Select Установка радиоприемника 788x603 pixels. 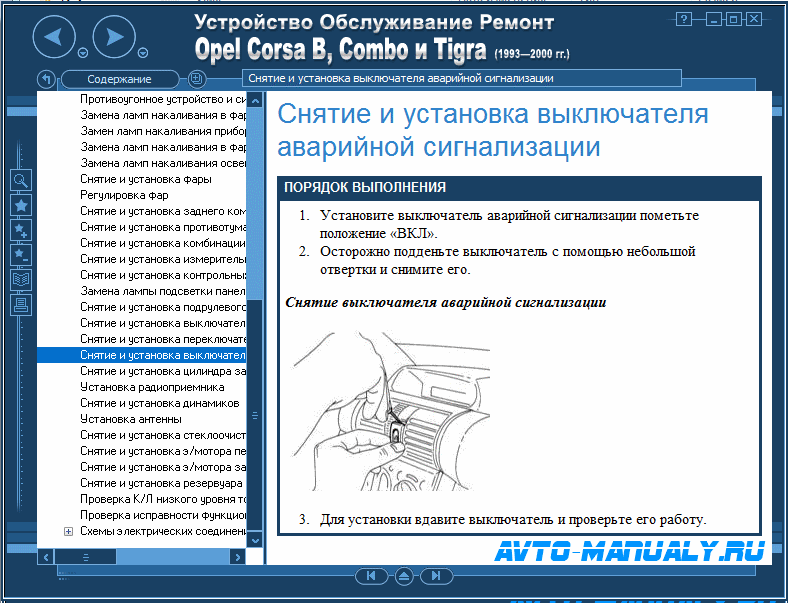pos(152,387)
